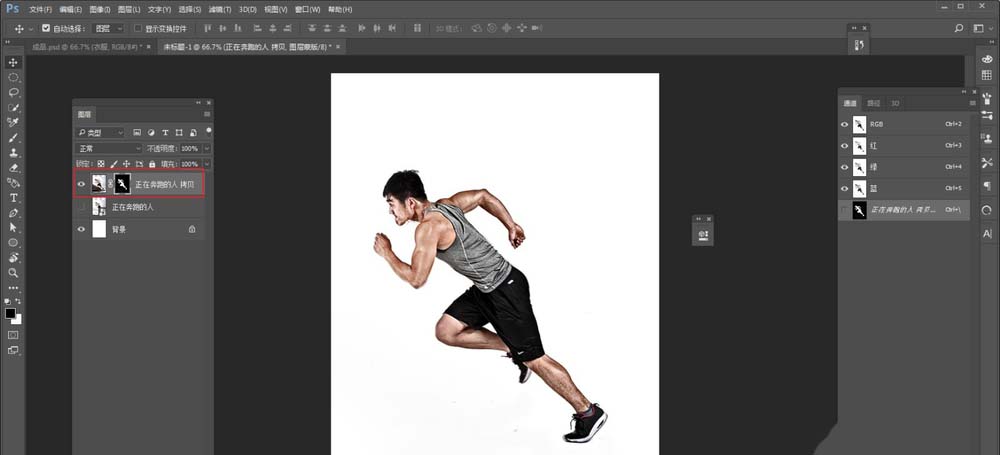Open the Swatches grid panel icon
This screenshot has height=455, width=1000.
click(987, 75)
